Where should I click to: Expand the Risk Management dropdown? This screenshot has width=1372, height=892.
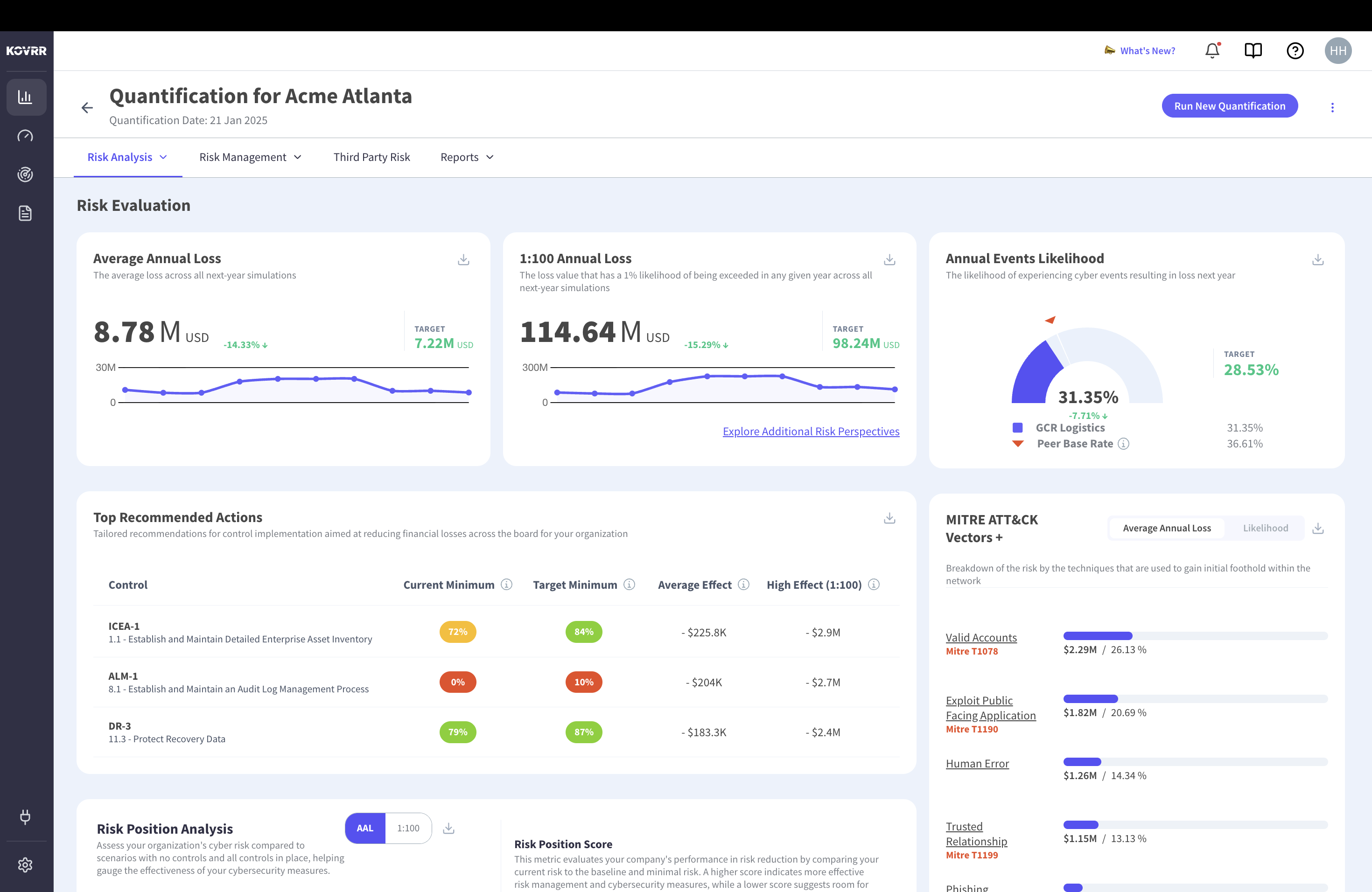251,157
